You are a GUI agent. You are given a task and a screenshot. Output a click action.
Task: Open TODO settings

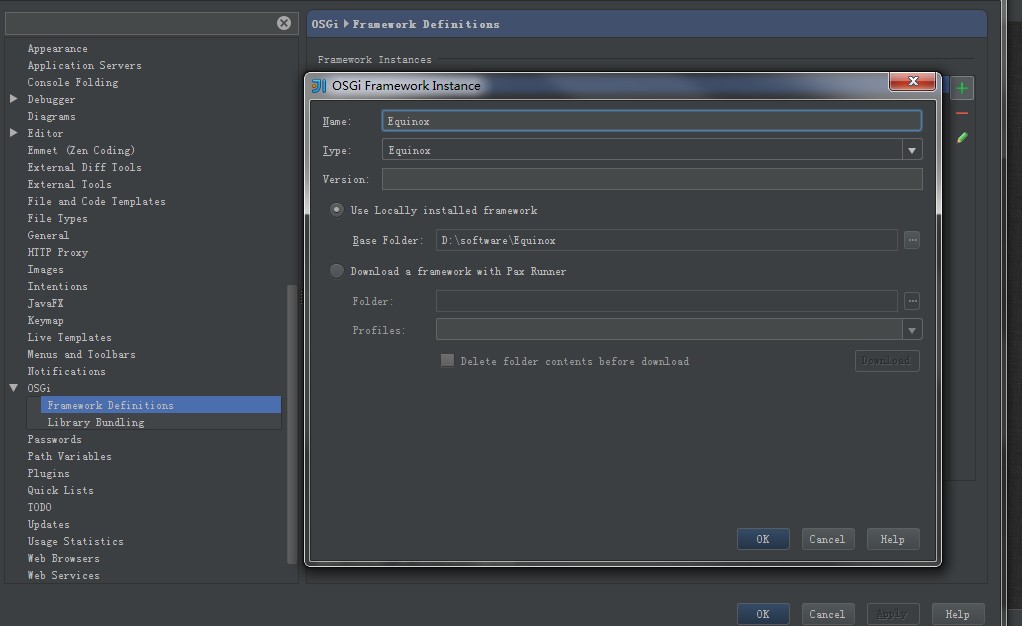pyautogui.click(x=40, y=507)
